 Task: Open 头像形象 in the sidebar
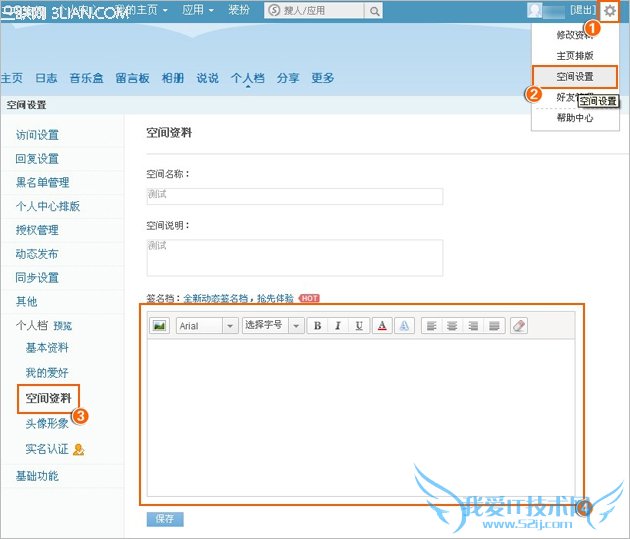(47, 423)
